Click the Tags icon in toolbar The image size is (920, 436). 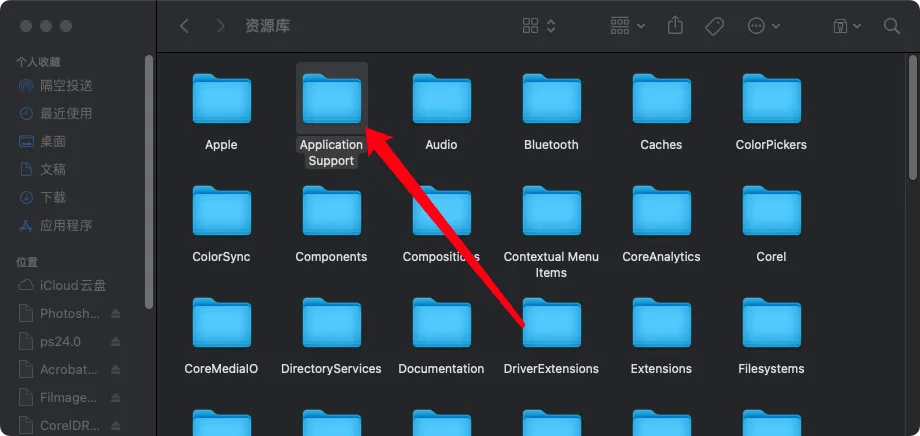714,26
